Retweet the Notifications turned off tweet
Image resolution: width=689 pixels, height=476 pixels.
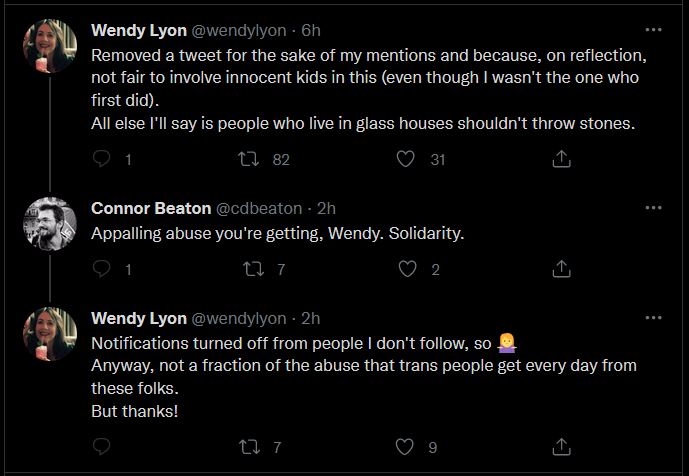(253, 447)
